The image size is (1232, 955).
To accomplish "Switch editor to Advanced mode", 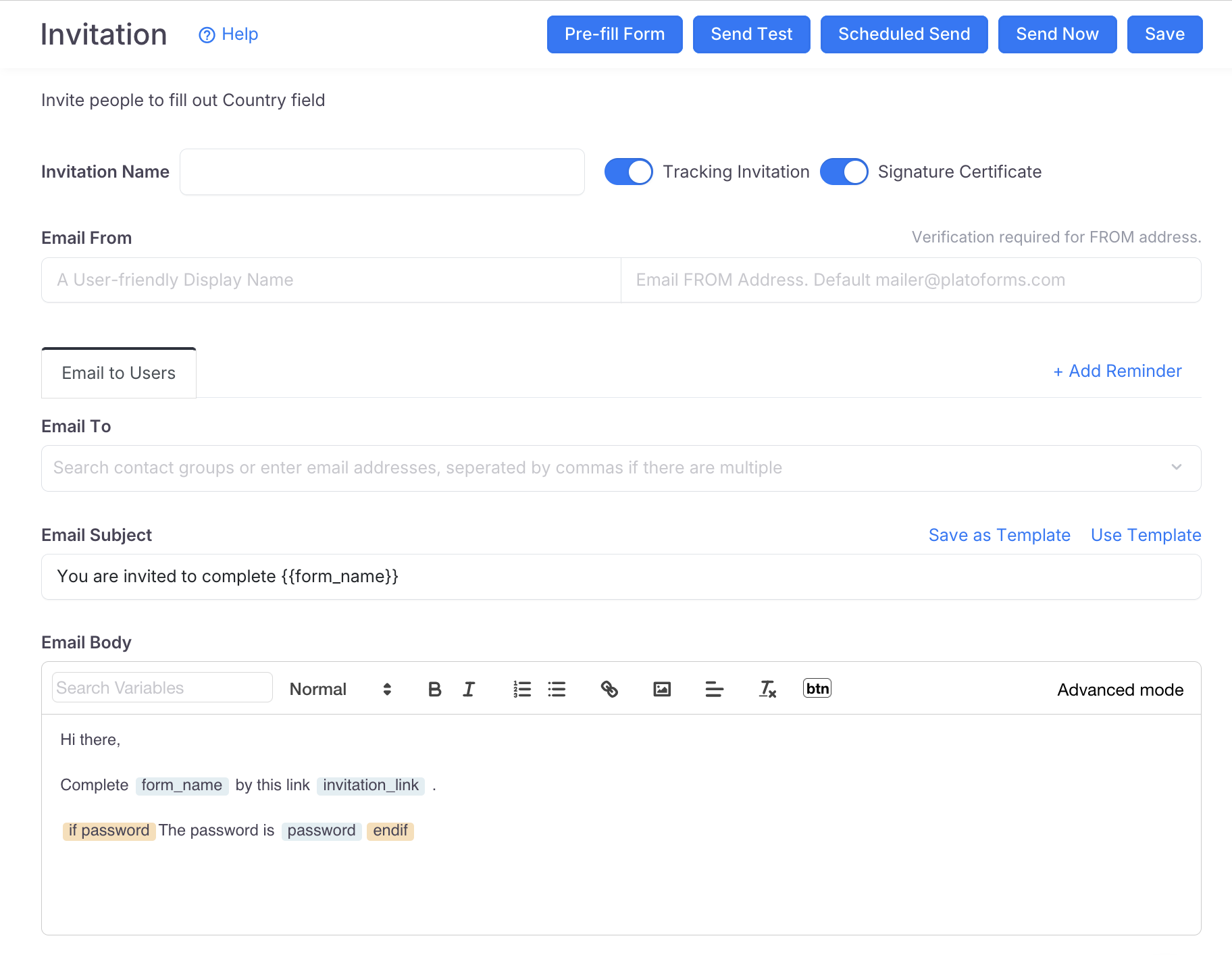I will click(x=1120, y=690).
